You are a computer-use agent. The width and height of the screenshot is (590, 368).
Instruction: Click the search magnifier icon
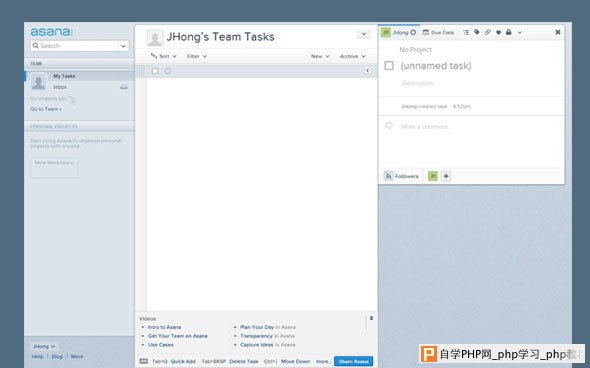click(x=36, y=46)
